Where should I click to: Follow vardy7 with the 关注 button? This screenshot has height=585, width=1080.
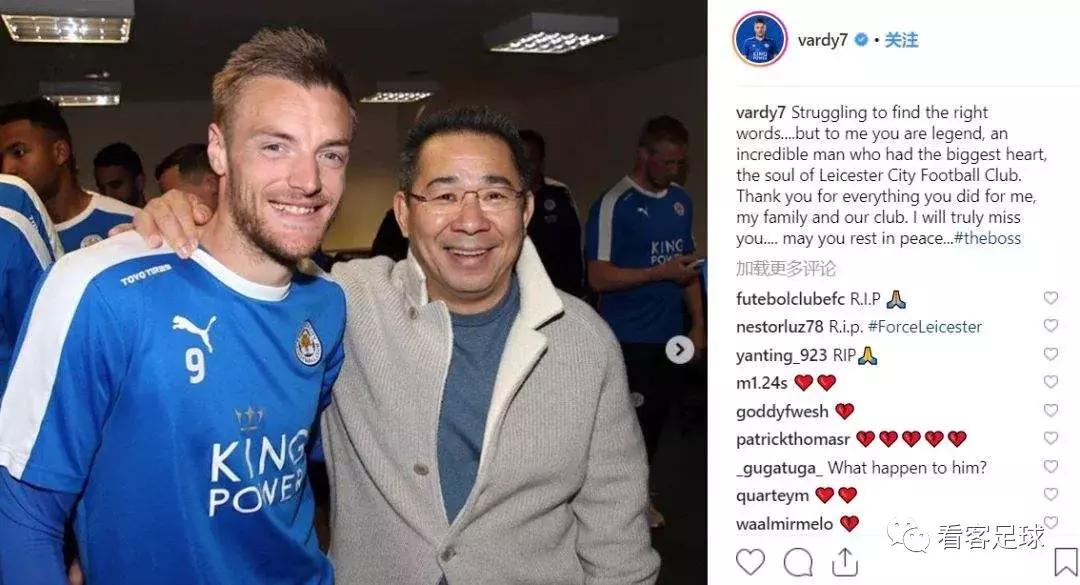pyautogui.click(x=901, y=40)
